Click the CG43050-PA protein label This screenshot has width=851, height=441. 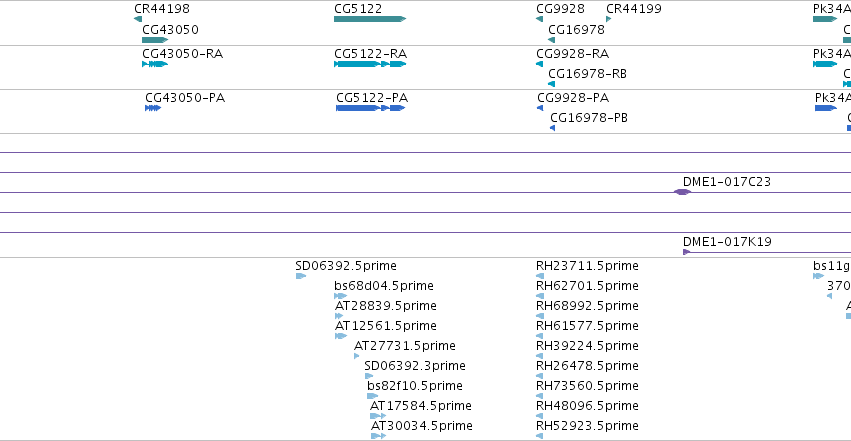pyautogui.click(x=185, y=98)
